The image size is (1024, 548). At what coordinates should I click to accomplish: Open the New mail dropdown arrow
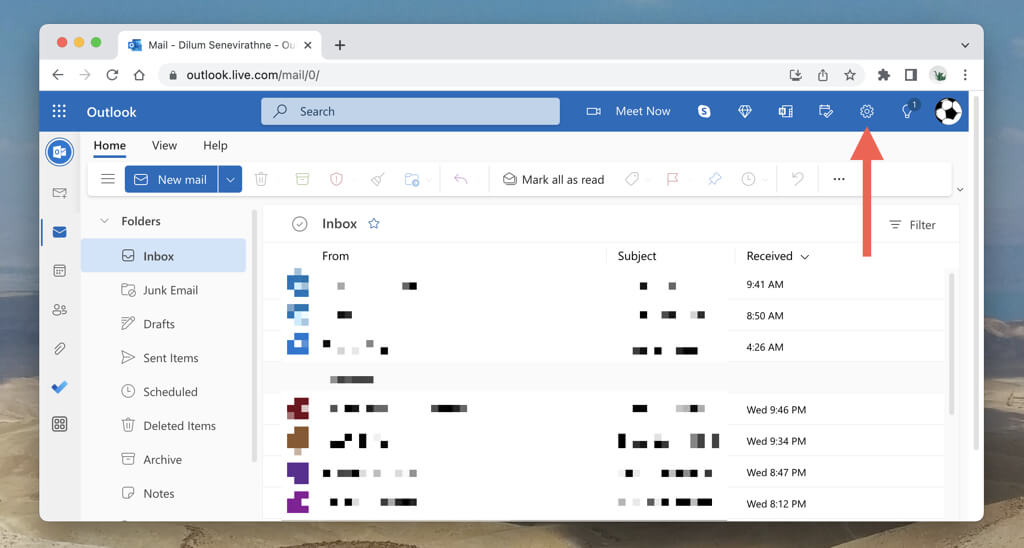[230, 180]
